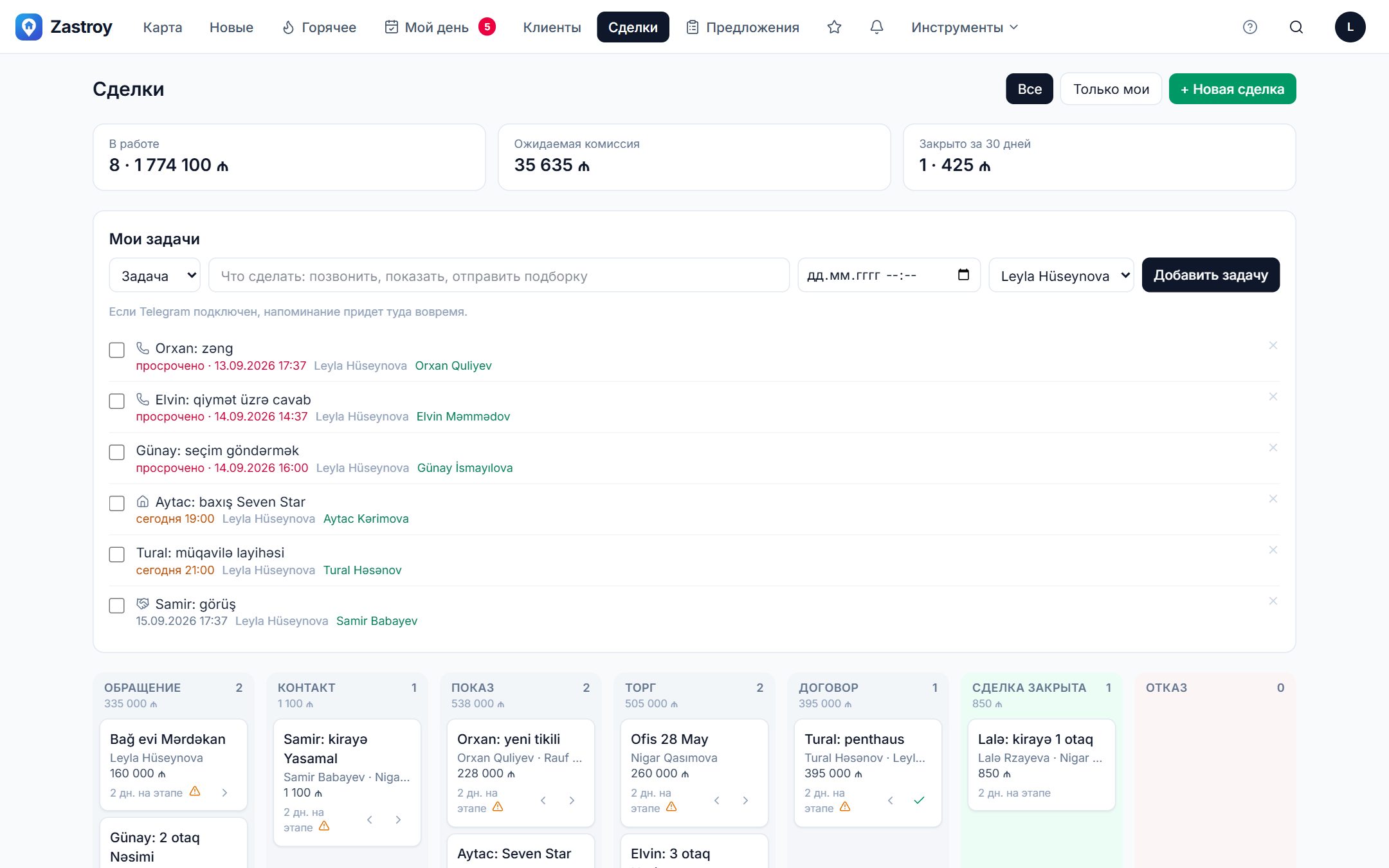
Task: Open notifications bell icon
Action: tap(876, 27)
